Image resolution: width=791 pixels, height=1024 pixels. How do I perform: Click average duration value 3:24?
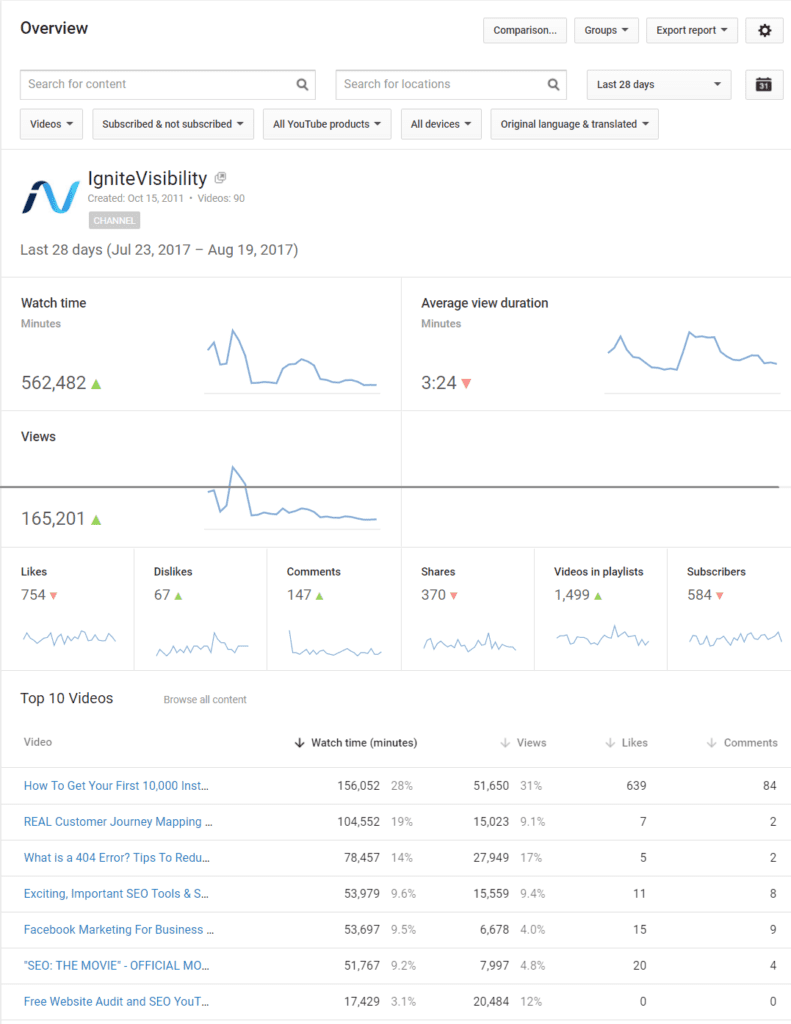click(438, 383)
